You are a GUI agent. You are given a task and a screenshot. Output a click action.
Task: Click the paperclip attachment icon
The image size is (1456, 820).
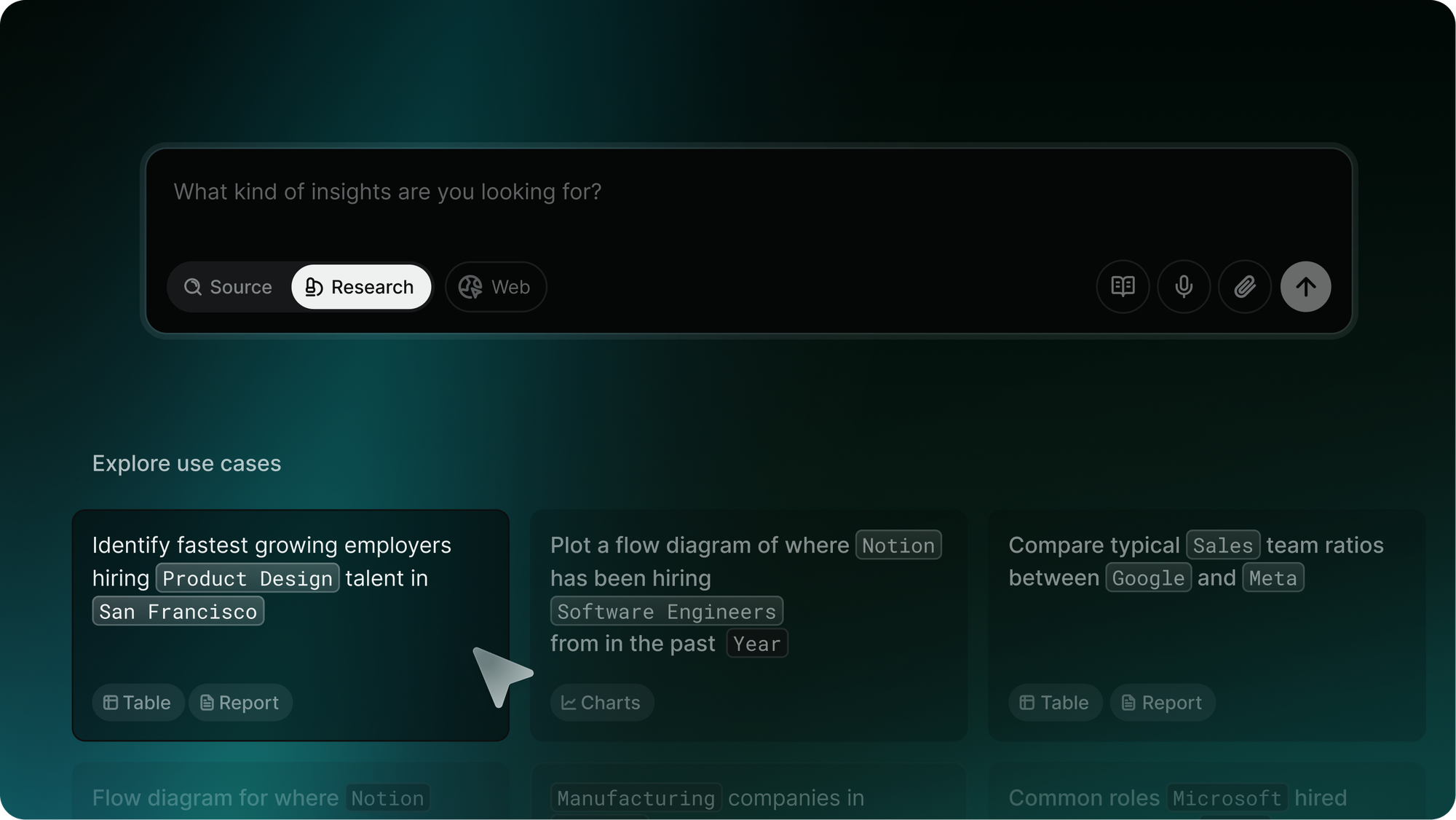[1245, 287]
